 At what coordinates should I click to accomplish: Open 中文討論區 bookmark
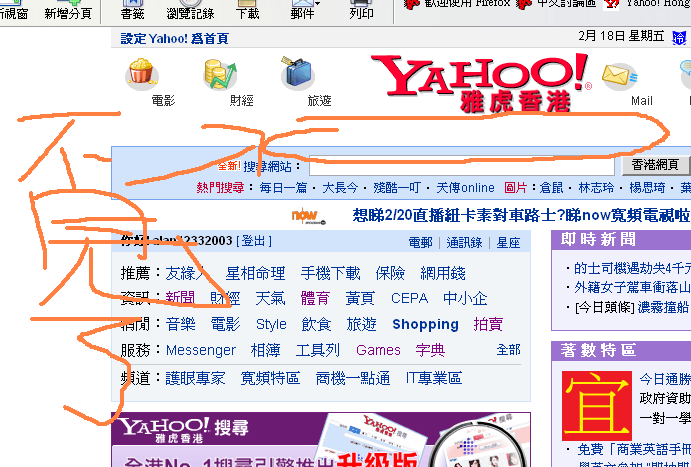click(x=557, y=4)
